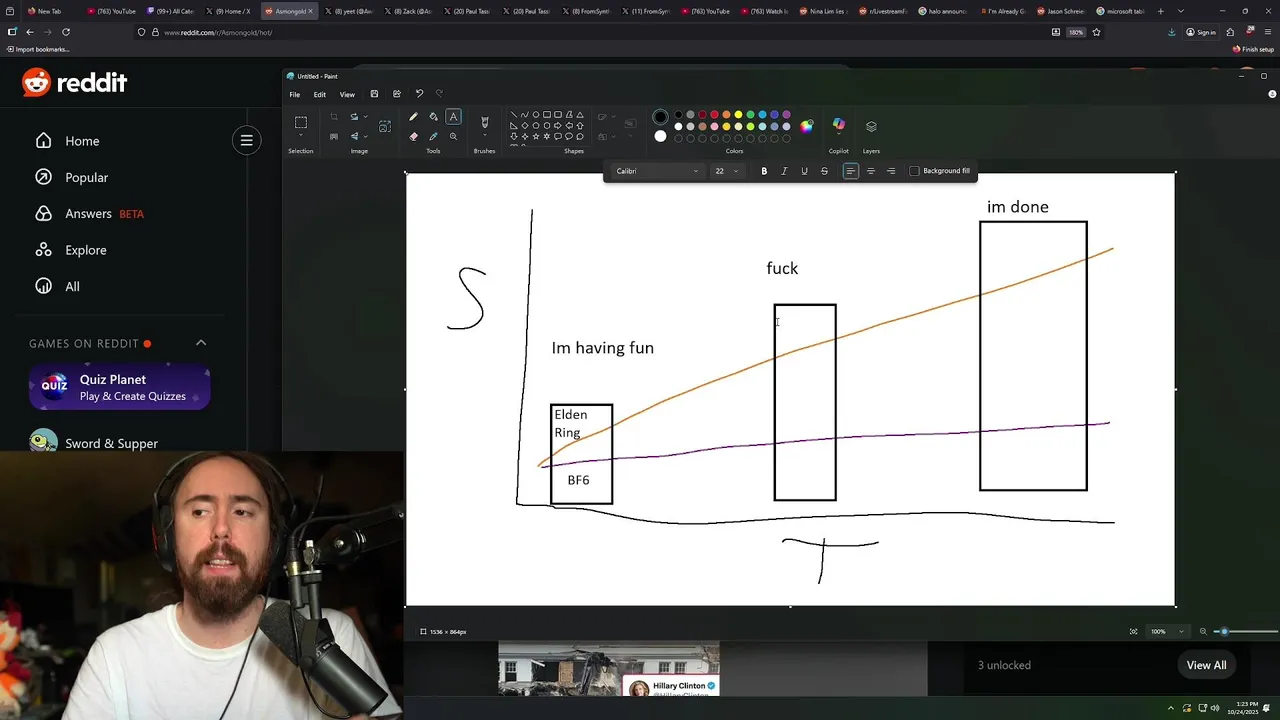The image size is (1280, 720).
Task: Select the Eraser tool in Paint
Action: click(413, 136)
